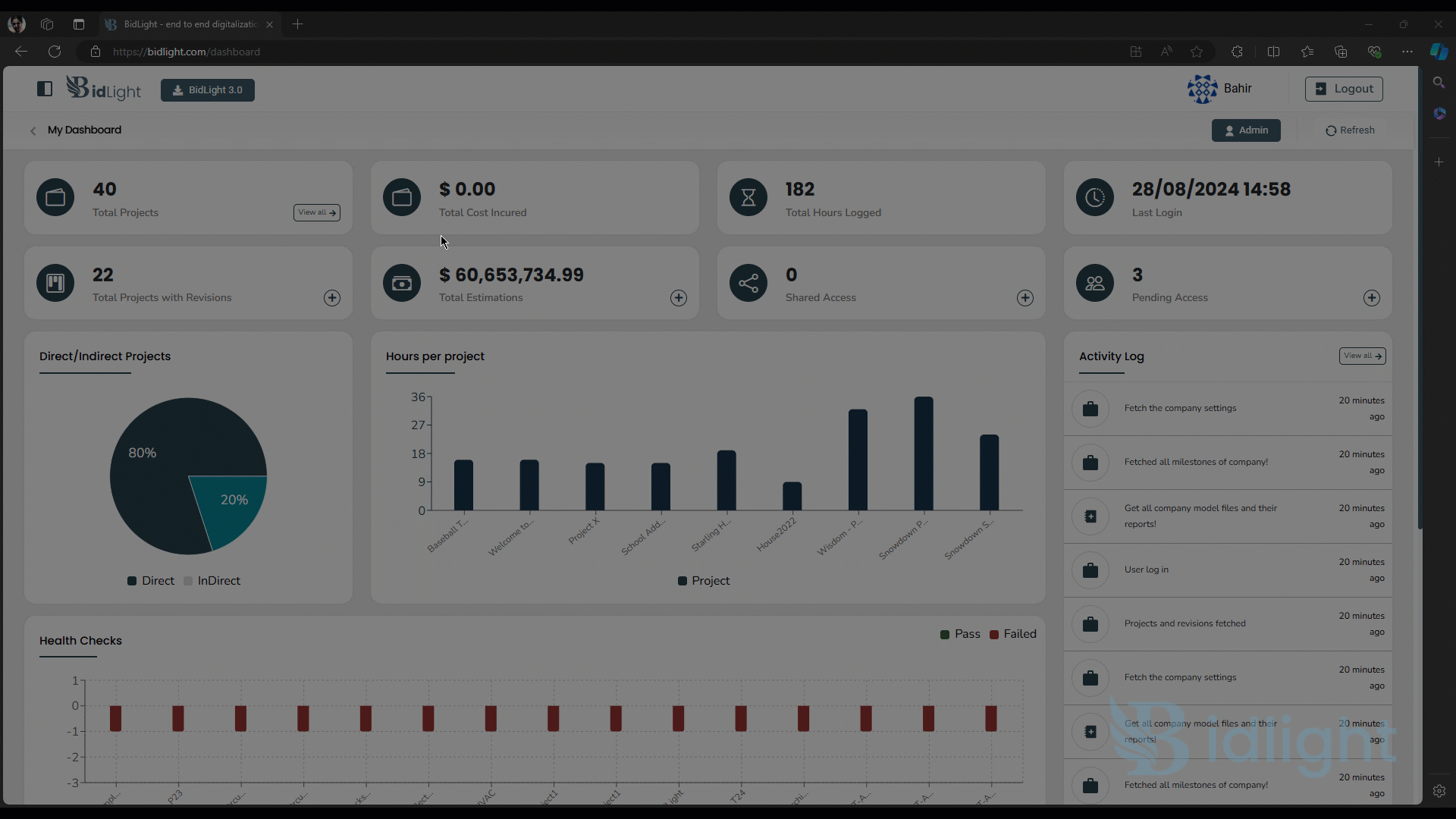Viewport: 1456px width, 819px height.
Task: Click the View All projects link
Action: pyautogui.click(x=317, y=212)
